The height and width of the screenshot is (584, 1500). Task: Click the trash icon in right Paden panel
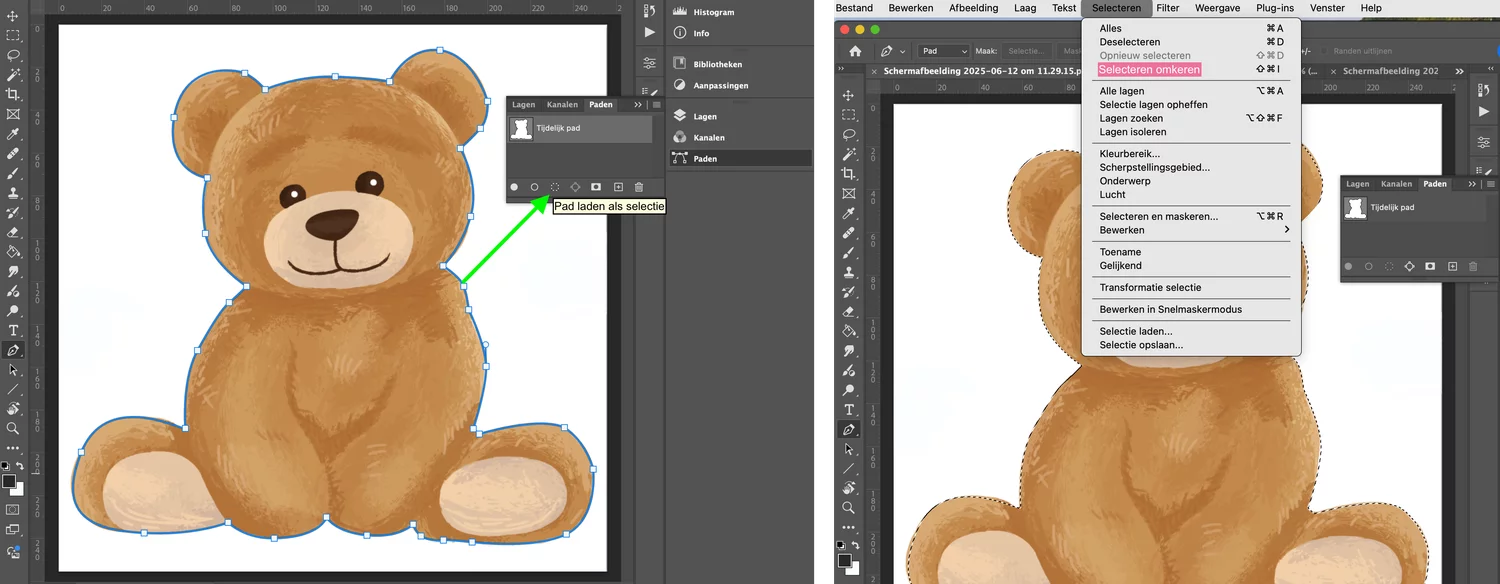tap(1472, 266)
